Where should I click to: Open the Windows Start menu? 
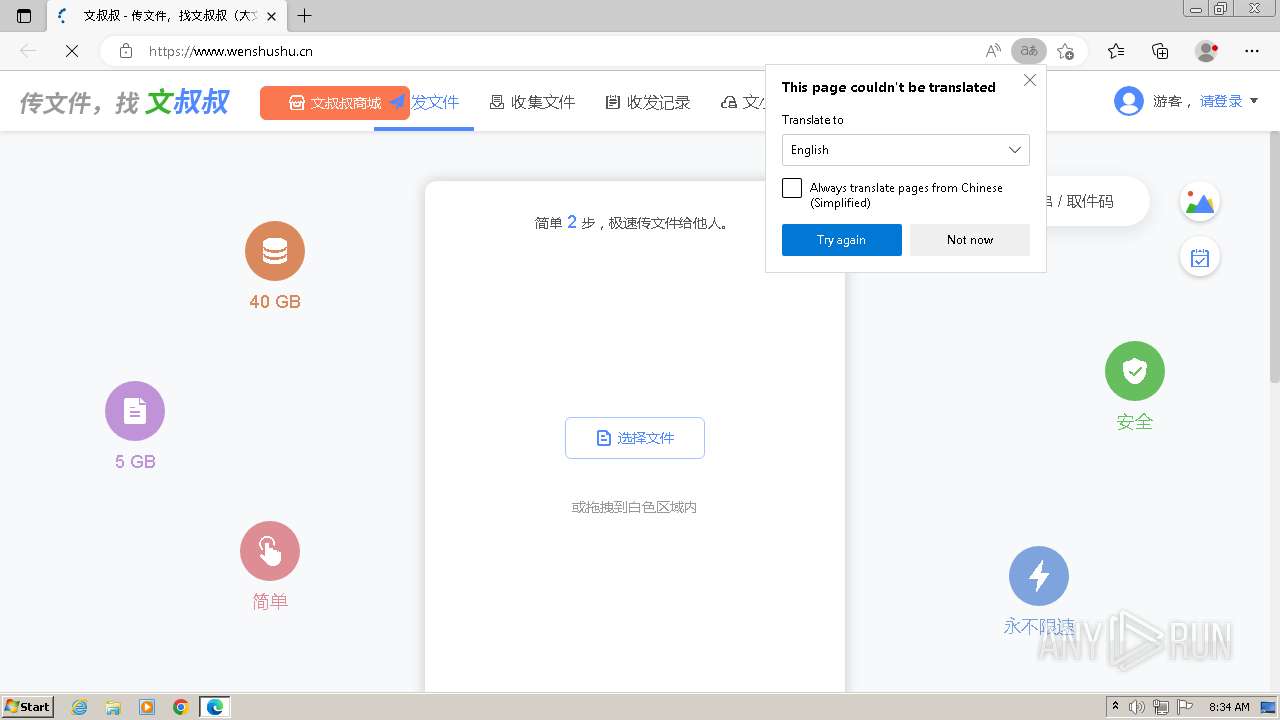(27, 707)
